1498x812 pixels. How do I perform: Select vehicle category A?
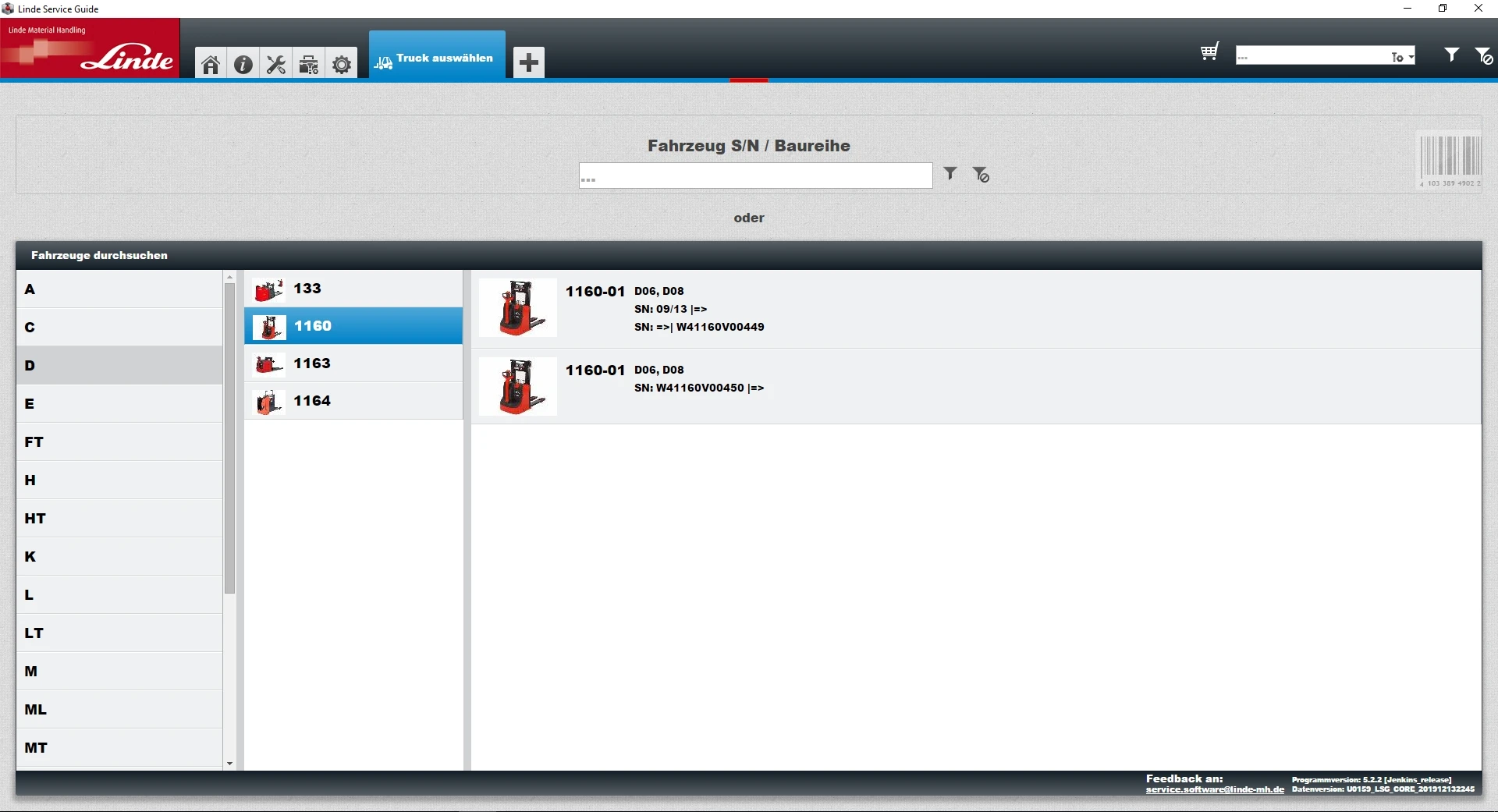tap(119, 289)
